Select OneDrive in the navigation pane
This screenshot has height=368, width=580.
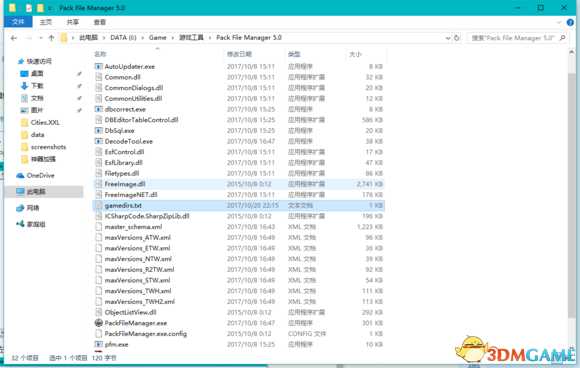[x=40, y=175]
